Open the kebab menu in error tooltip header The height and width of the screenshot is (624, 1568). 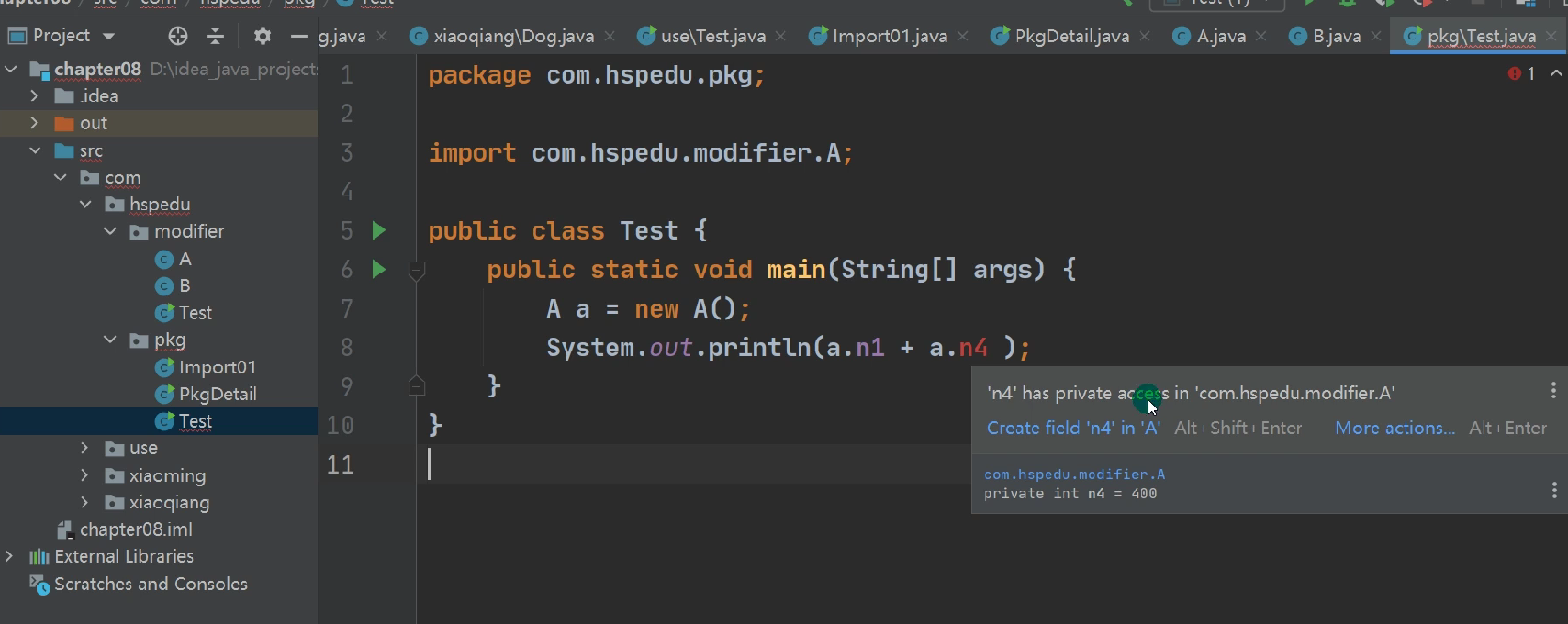click(1553, 391)
